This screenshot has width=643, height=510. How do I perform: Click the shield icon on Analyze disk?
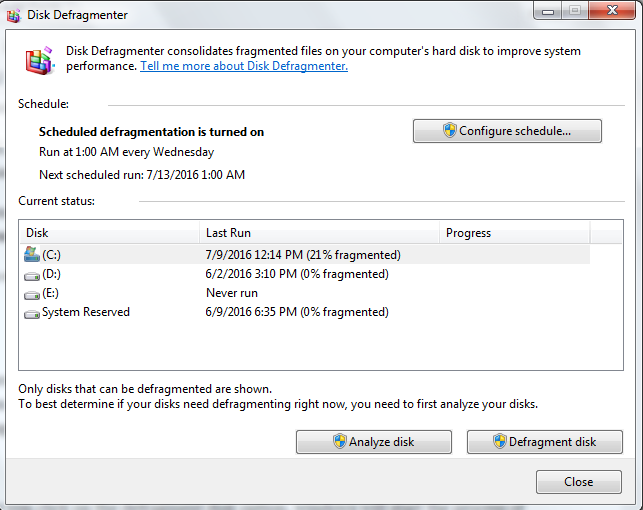pos(339,442)
